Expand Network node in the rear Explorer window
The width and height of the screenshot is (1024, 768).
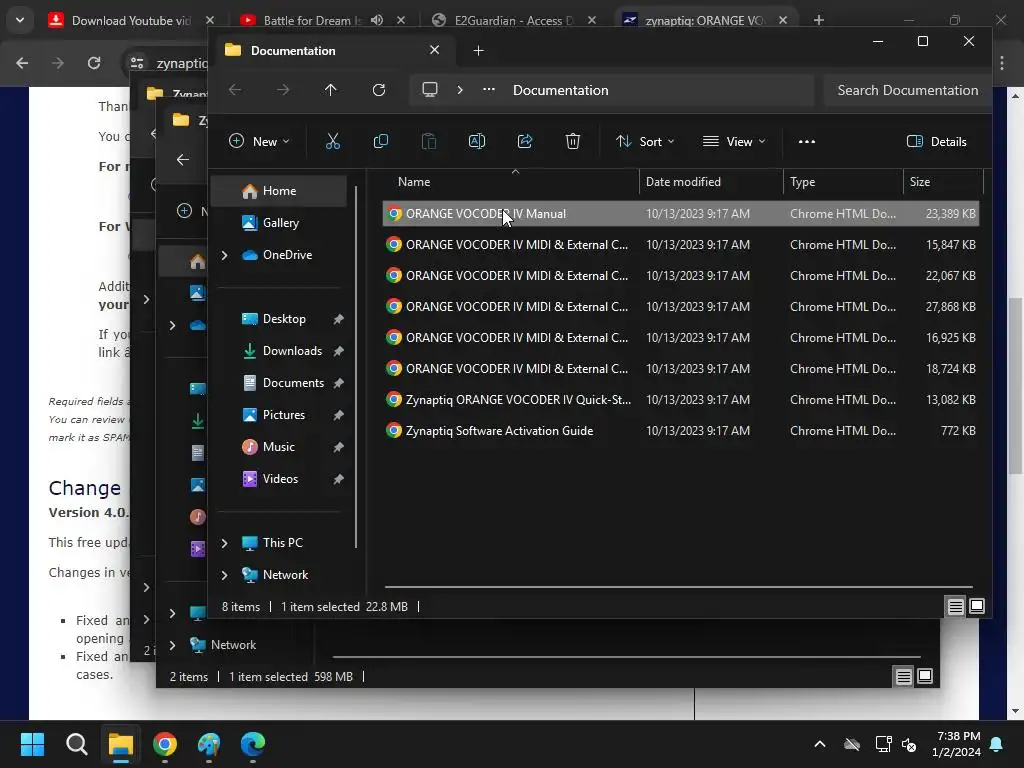pyautogui.click(x=172, y=645)
